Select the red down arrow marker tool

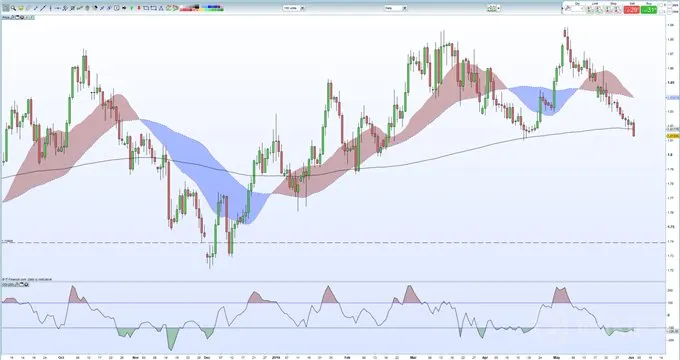139,8
